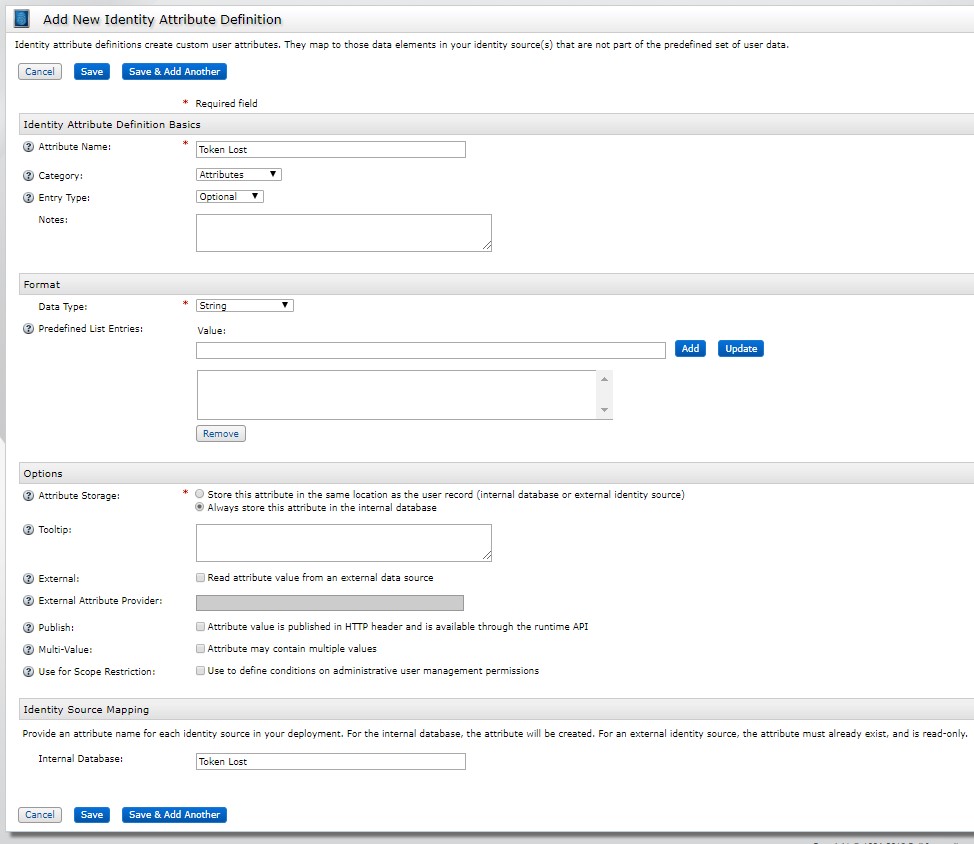
Task: Open help icon for Use for Scope Restriction
Action: pyautogui.click(x=28, y=672)
